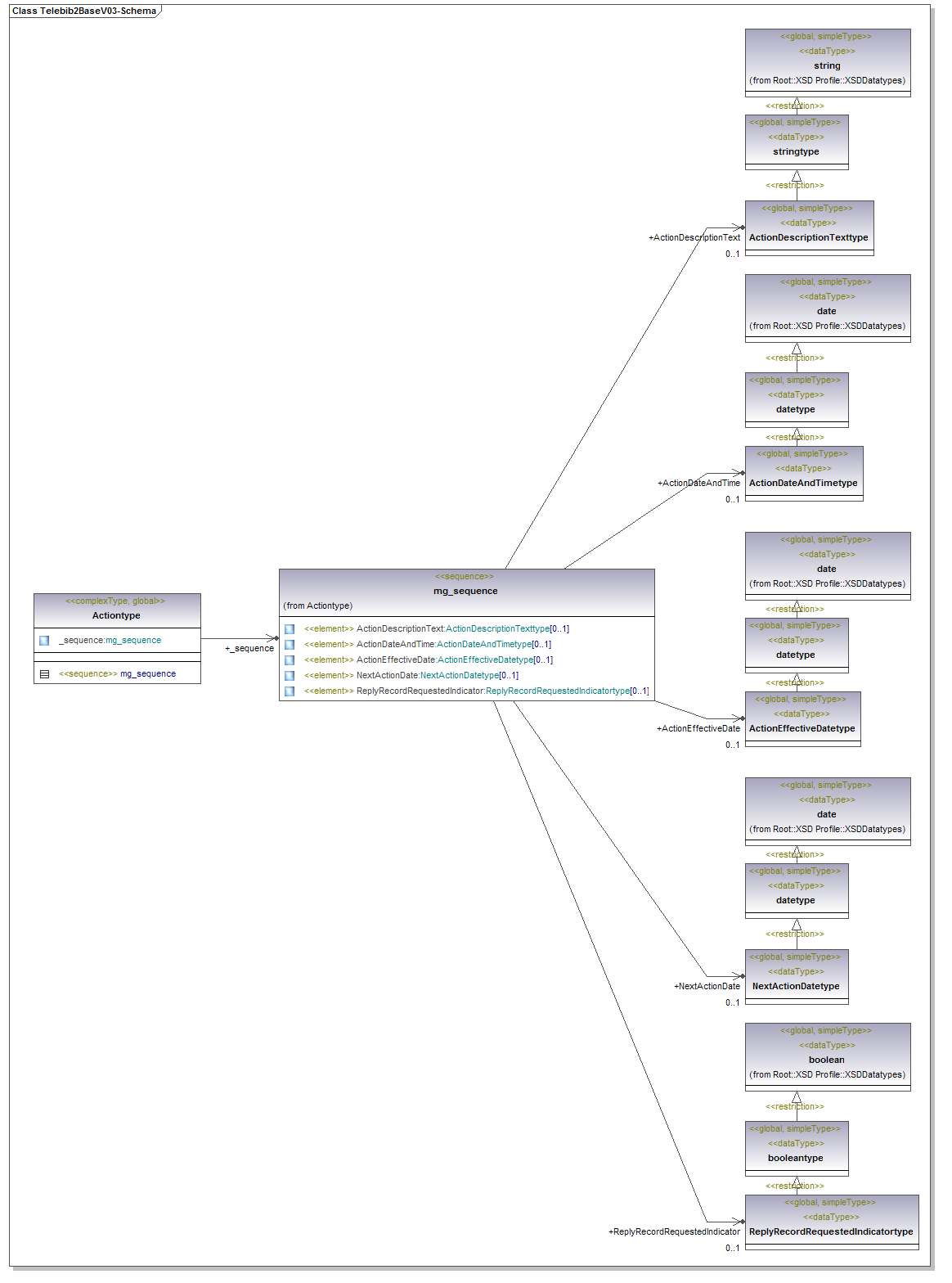Click the booleantype datatype box
952x1283 pixels.
tap(796, 1158)
